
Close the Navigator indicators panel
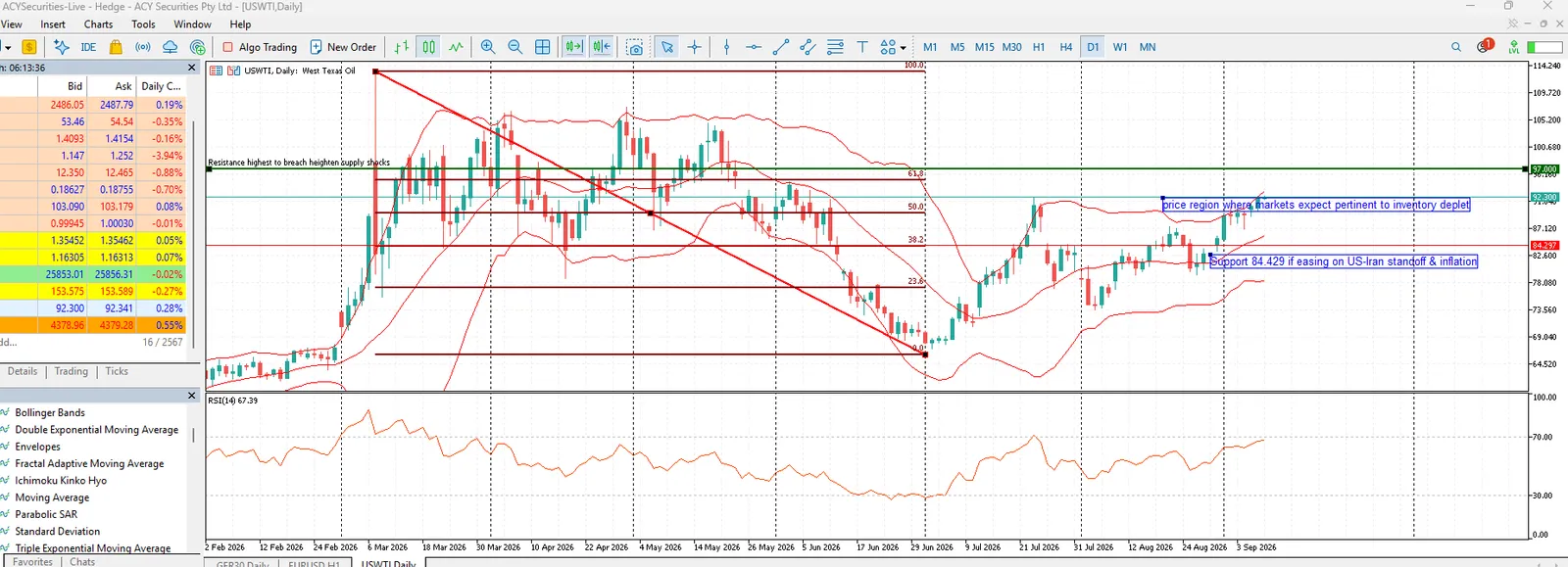(192, 396)
